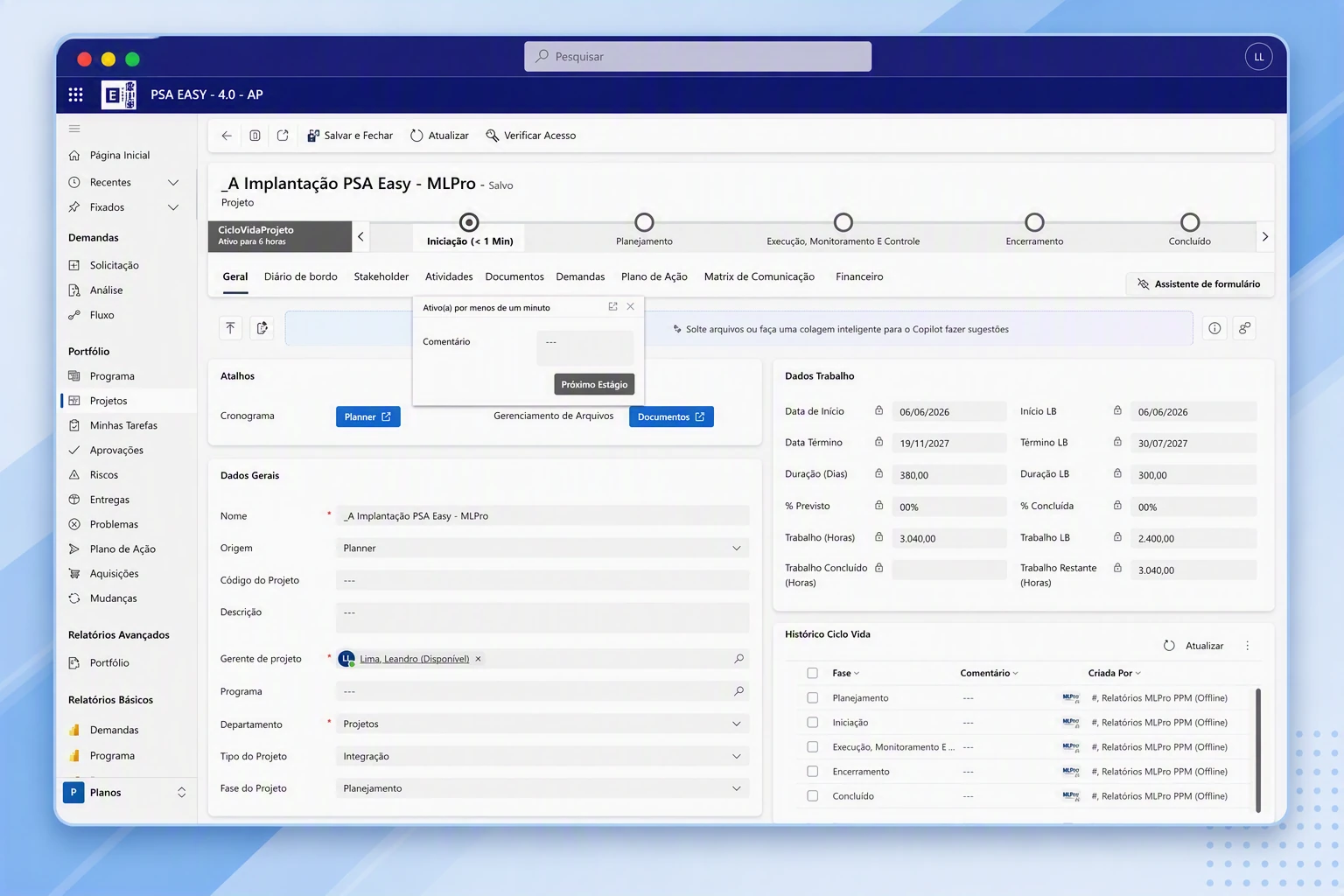Viewport: 1344px width, 896px height.
Task: Click the connections icon next to info circle
Action: click(1244, 328)
